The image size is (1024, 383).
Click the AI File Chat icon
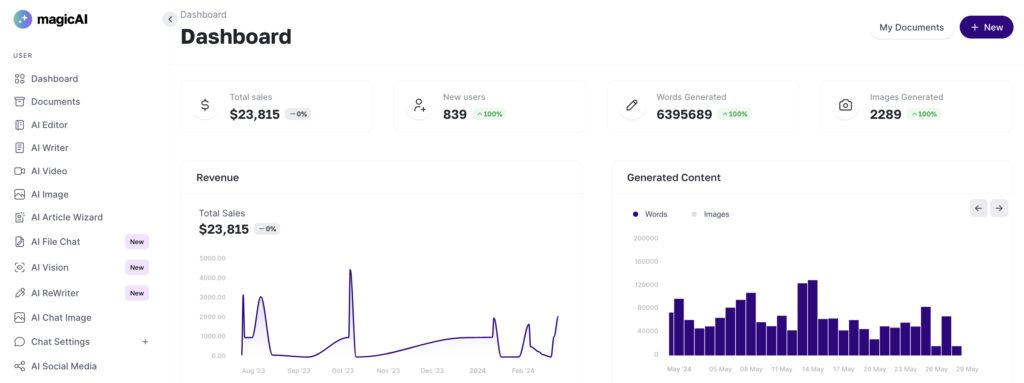pyautogui.click(x=20, y=242)
